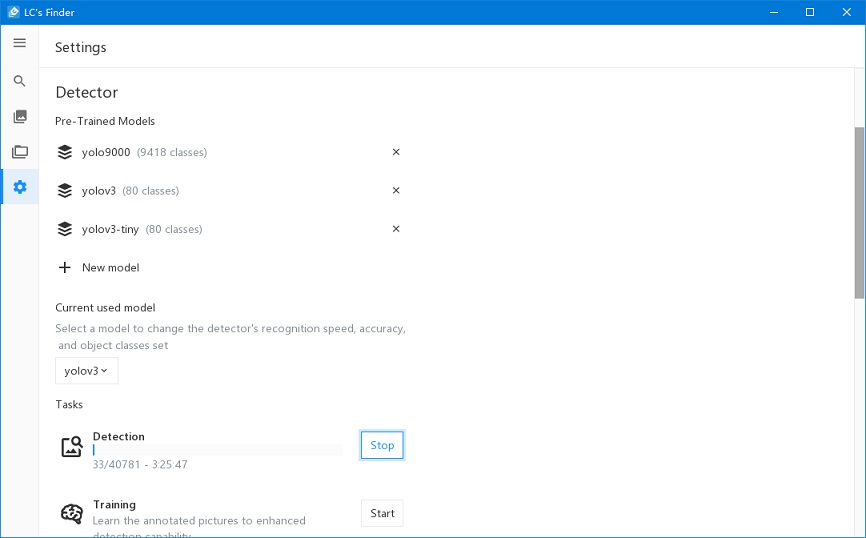Viewport: 866px width, 538px height.
Task: Minimize the LC's Finder window
Action: pos(774,12)
